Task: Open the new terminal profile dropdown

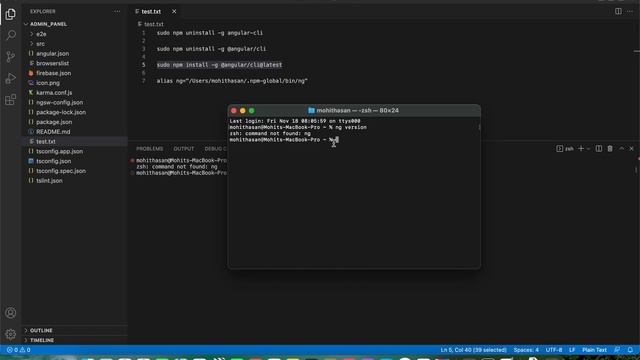Action: tap(588, 149)
